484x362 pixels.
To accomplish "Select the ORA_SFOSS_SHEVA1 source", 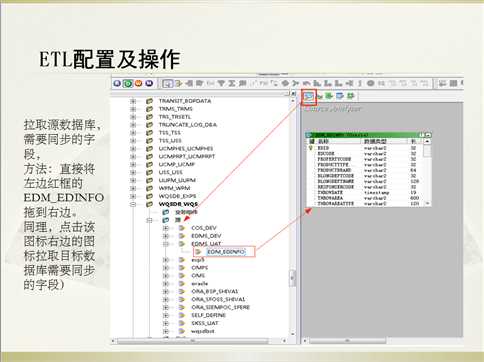I will click(218, 299).
